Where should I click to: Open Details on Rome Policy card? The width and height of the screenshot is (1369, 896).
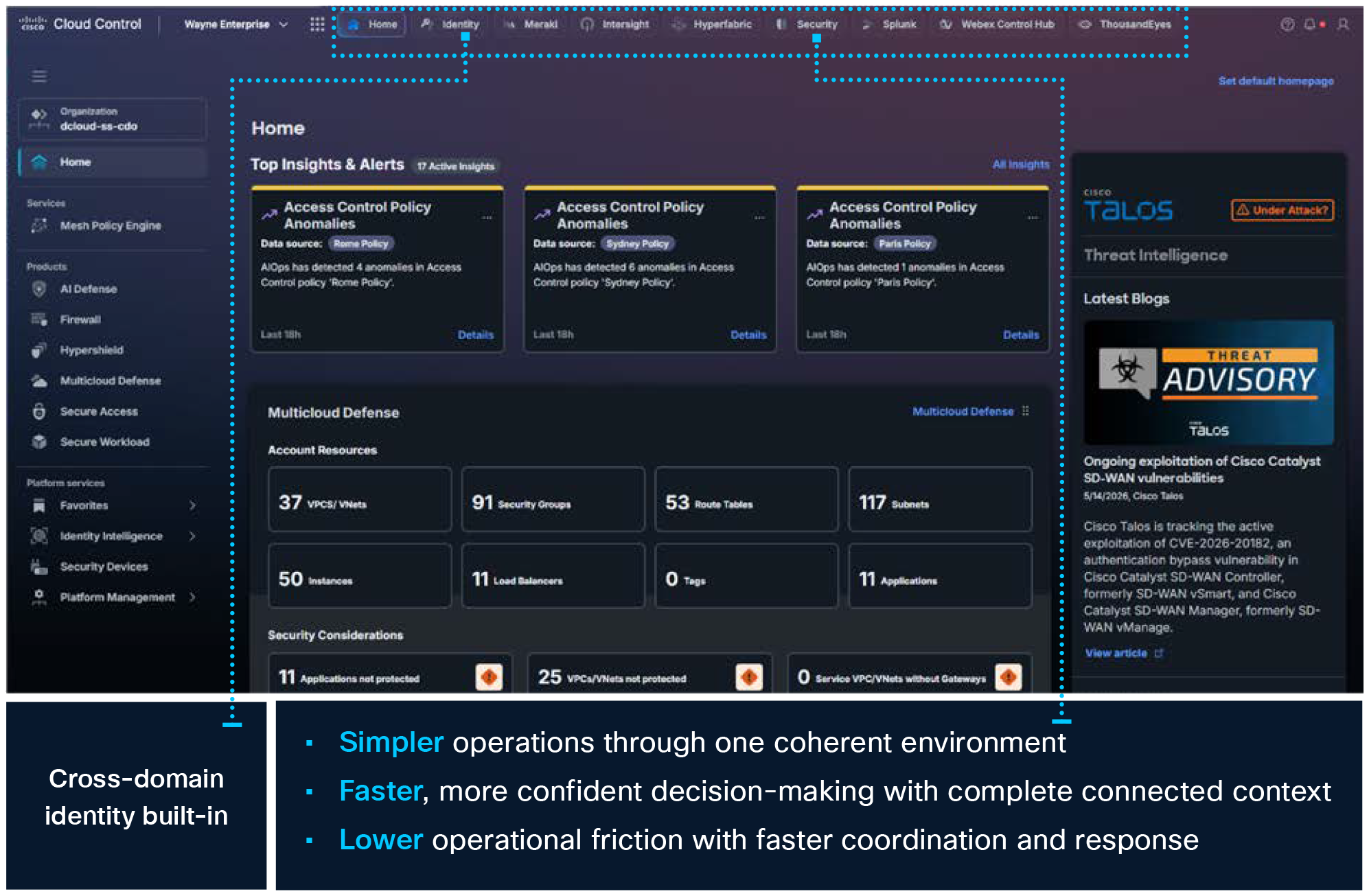(x=476, y=335)
